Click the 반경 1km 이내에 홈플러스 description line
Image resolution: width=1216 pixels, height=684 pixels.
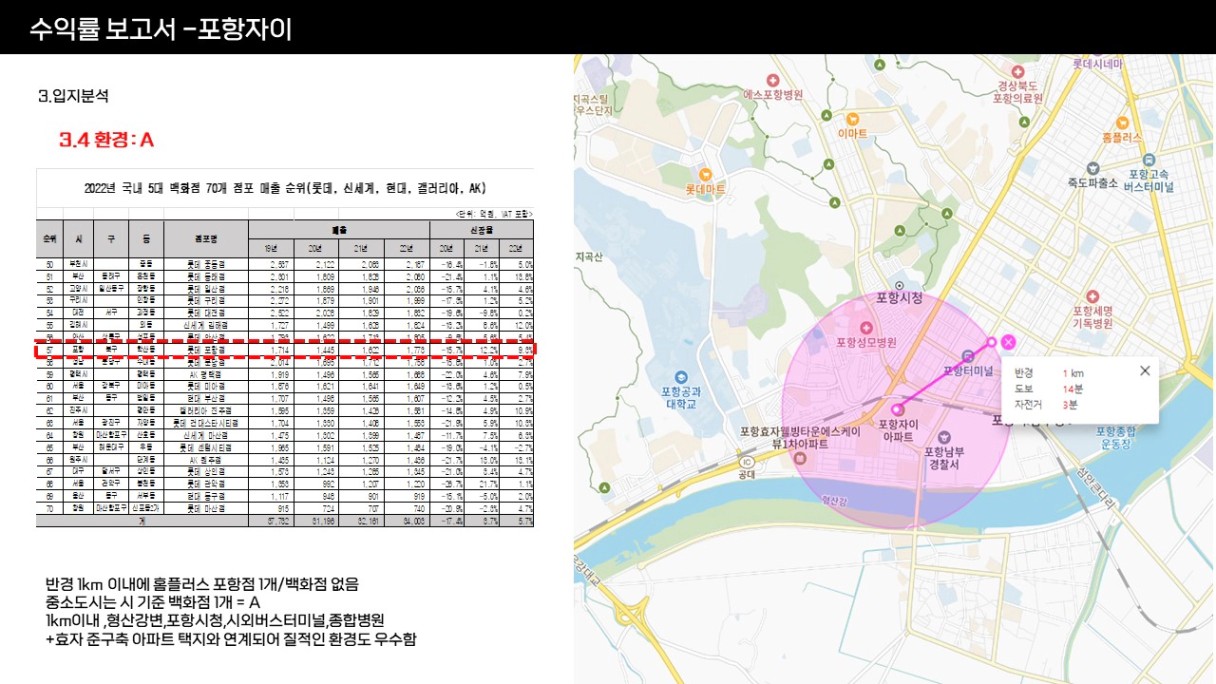(x=202, y=582)
